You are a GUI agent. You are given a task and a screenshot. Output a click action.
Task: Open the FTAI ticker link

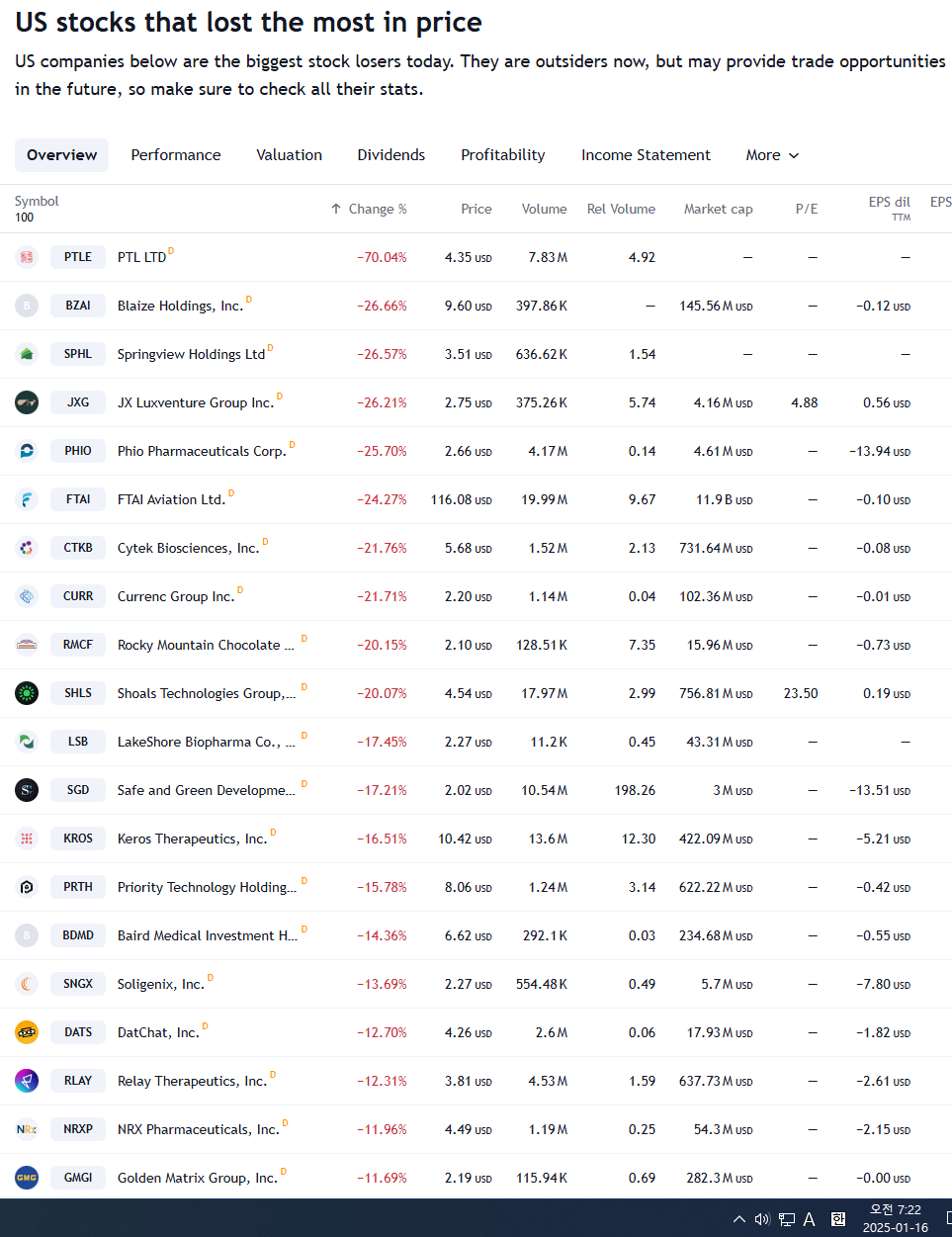click(x=78, y=499)
